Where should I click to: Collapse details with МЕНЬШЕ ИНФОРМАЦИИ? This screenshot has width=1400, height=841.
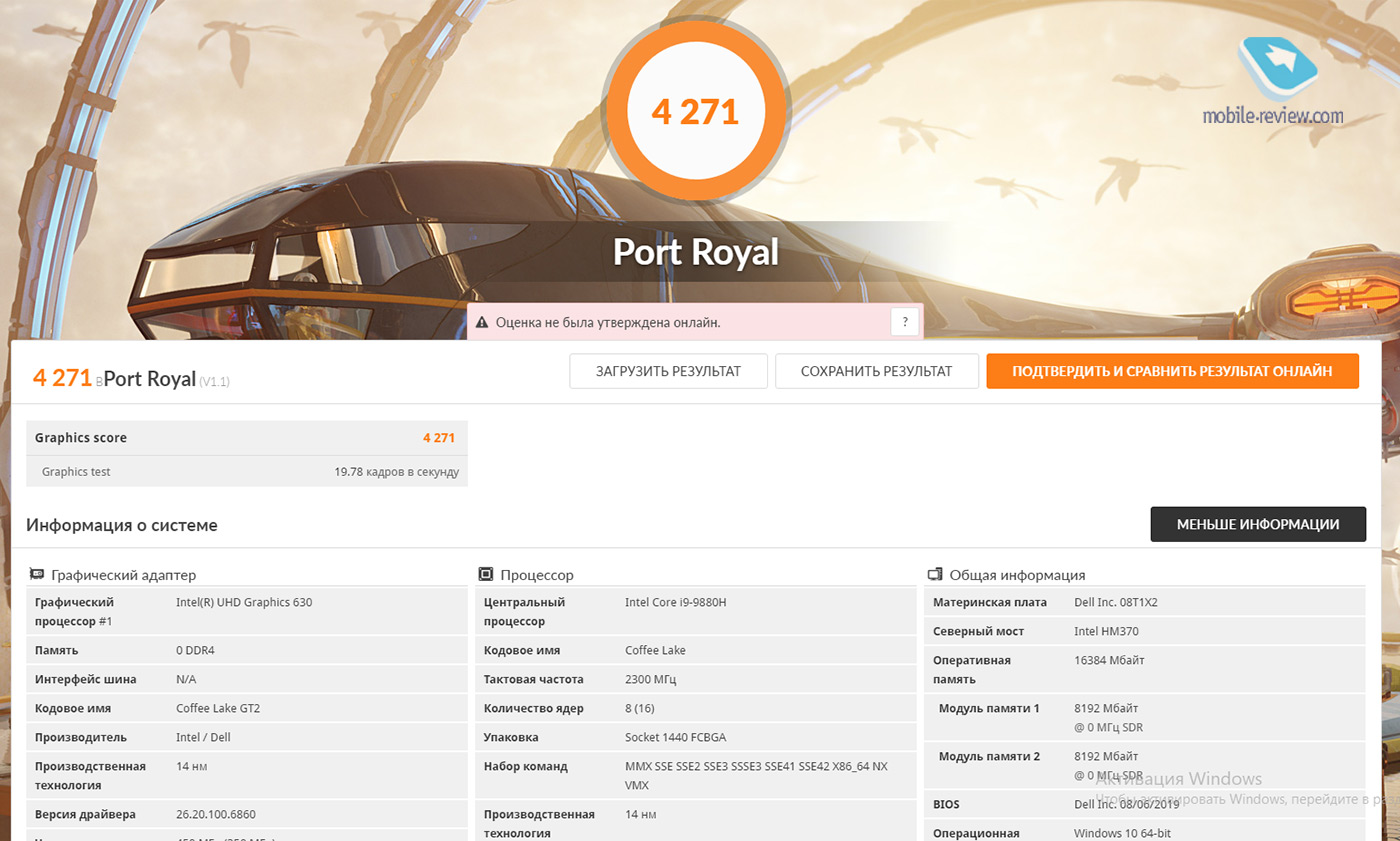click(1258, 524)
